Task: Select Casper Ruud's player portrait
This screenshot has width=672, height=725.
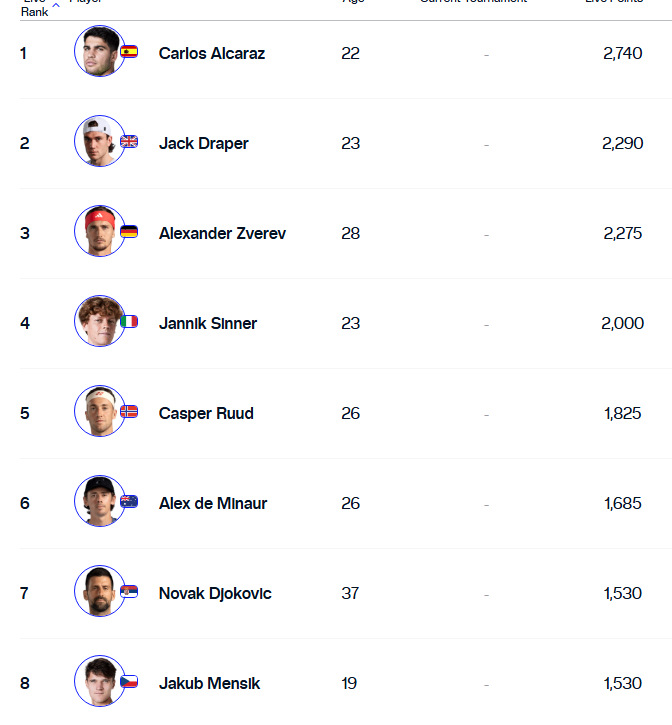Action: coord(99,411)
